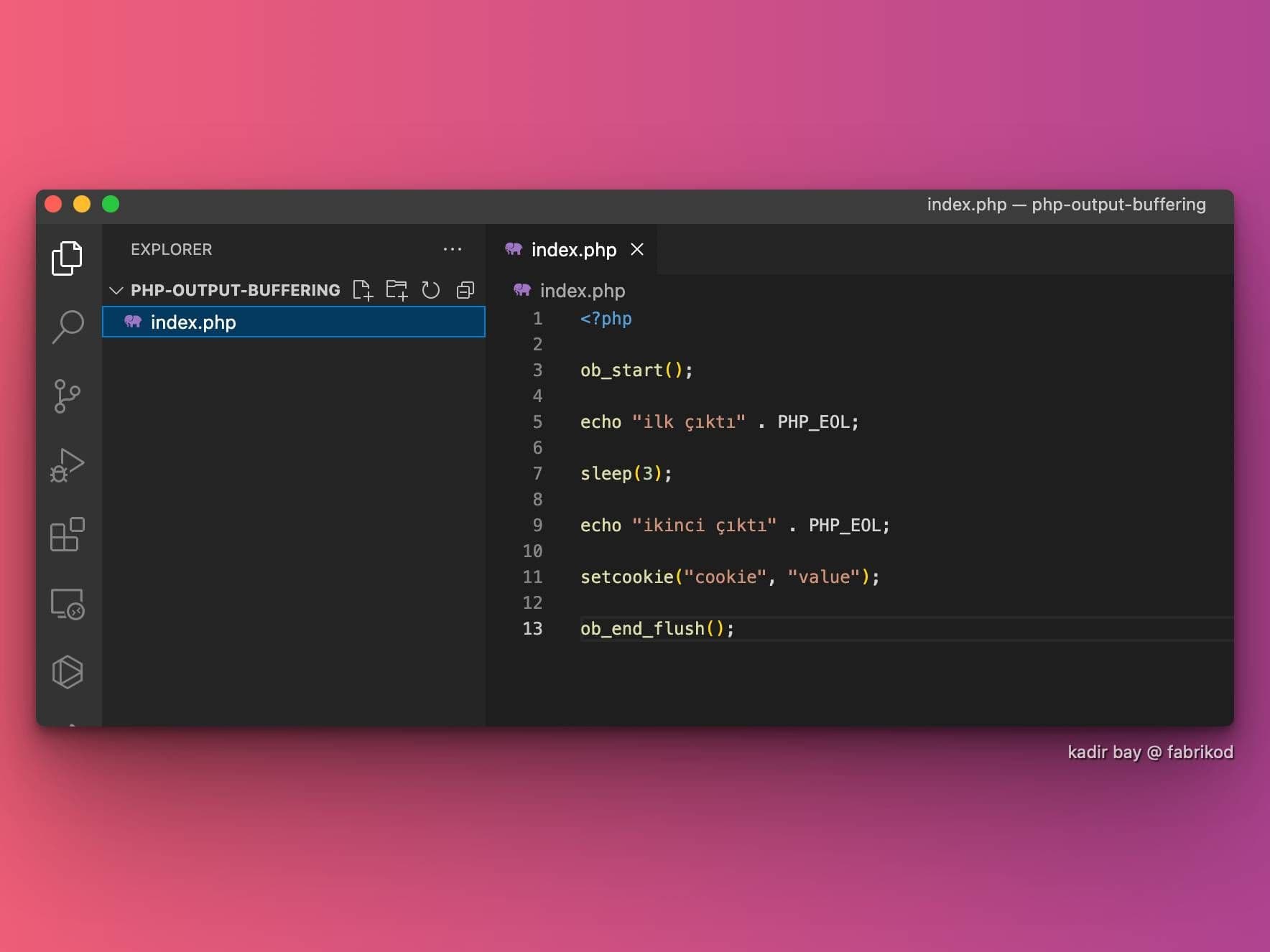The image size is (1270, 952).
Task: Open the Run and Debug view
Action: click(67, 465)
